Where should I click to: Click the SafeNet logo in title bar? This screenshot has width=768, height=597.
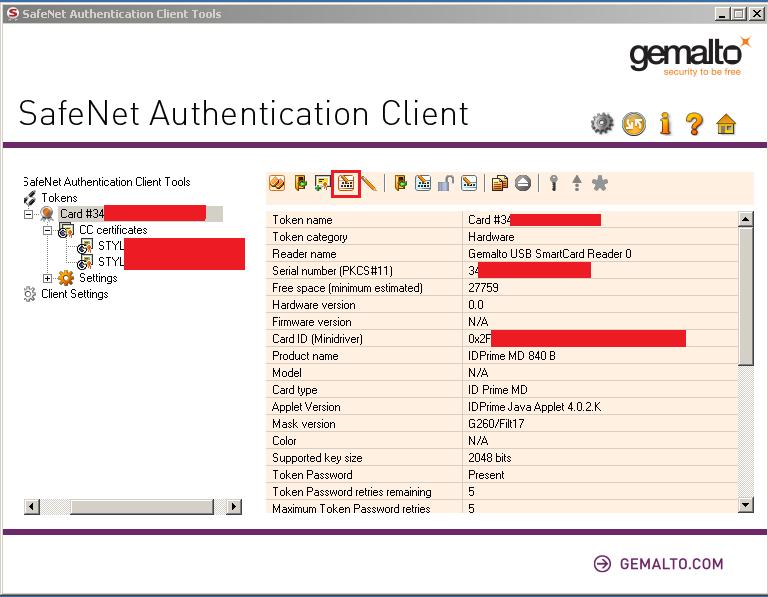pyautogui.click(x=13, y=13)
